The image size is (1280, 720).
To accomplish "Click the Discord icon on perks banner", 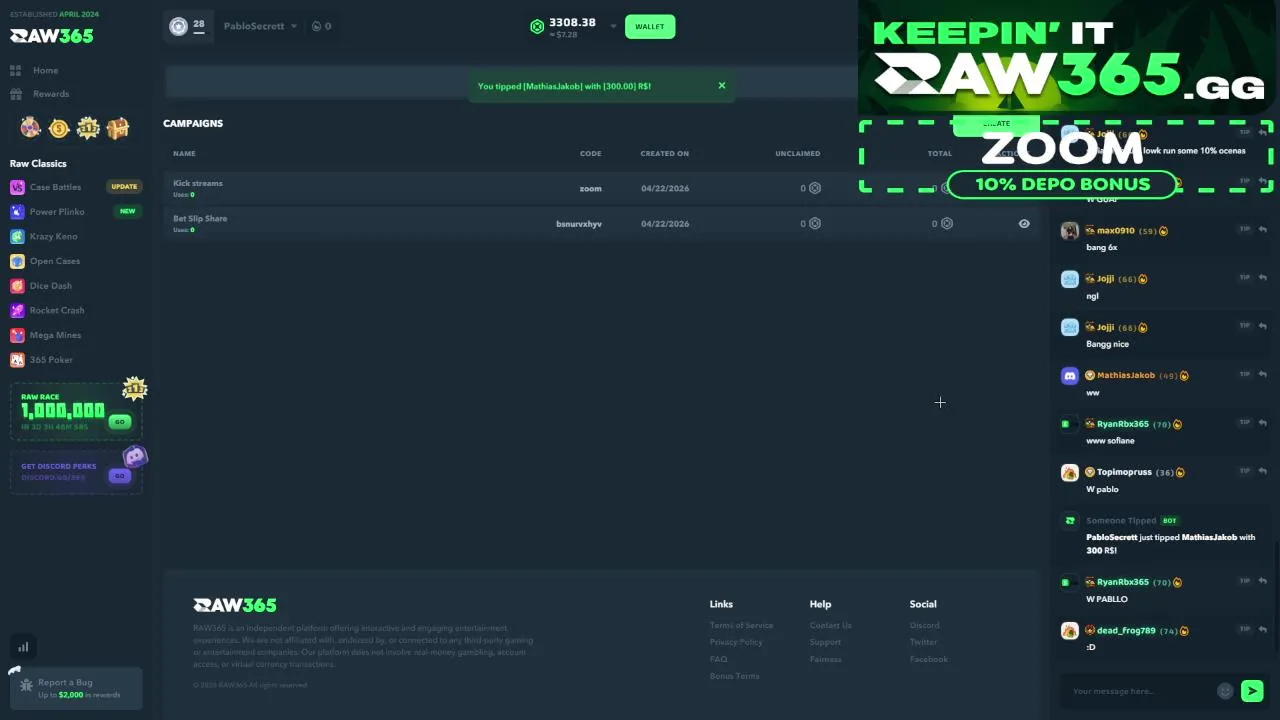I will click(x=135, y=457).
